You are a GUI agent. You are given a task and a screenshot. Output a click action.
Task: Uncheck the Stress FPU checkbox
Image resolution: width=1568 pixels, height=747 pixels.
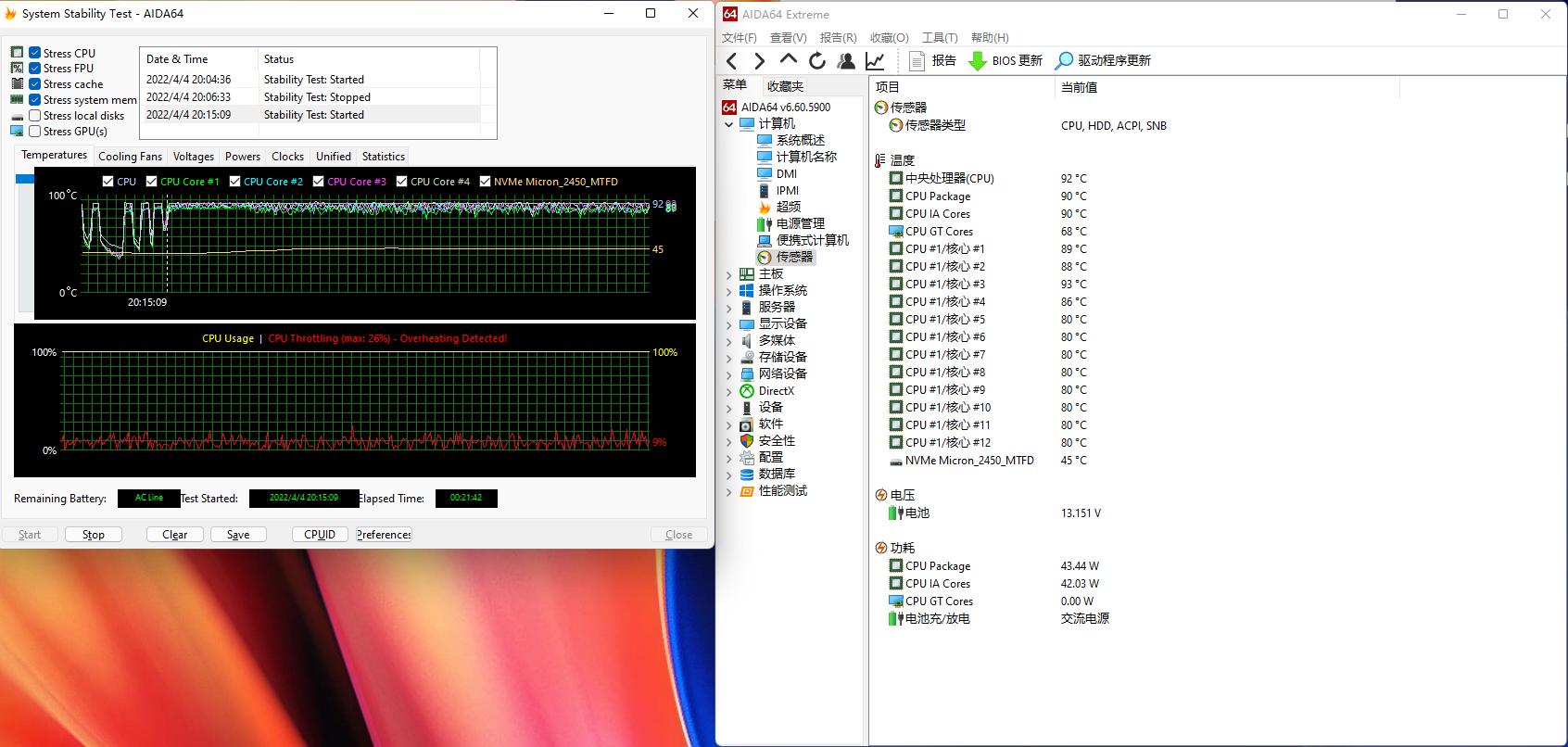pos(35,69)
